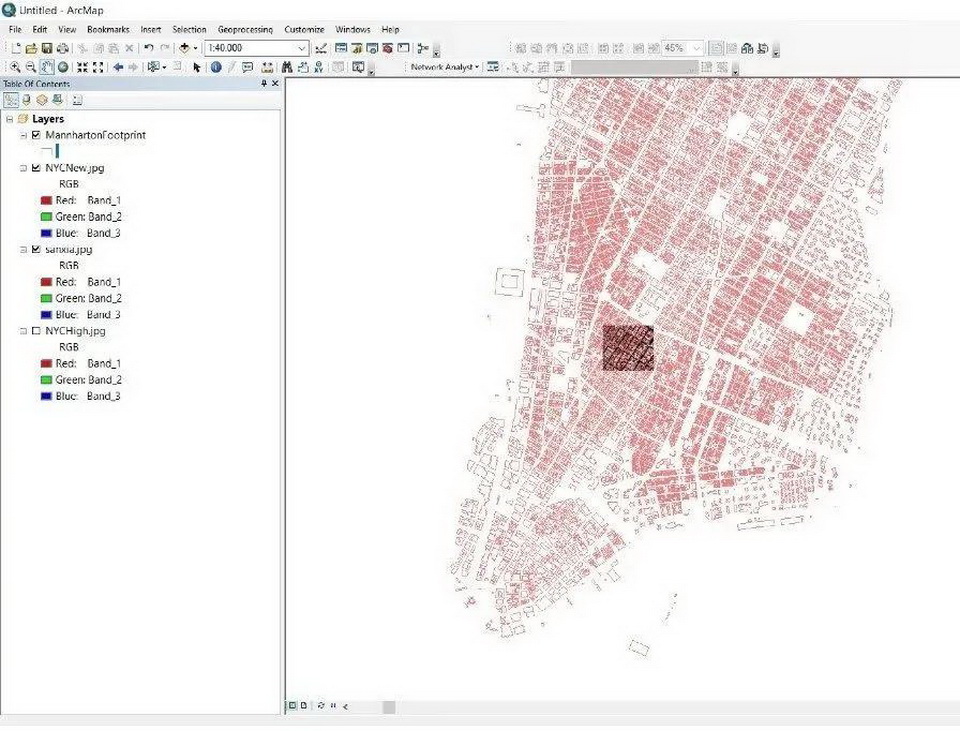
Task: Open the map scale 1:40.000 dropdown
Action: tap(302, 48)
